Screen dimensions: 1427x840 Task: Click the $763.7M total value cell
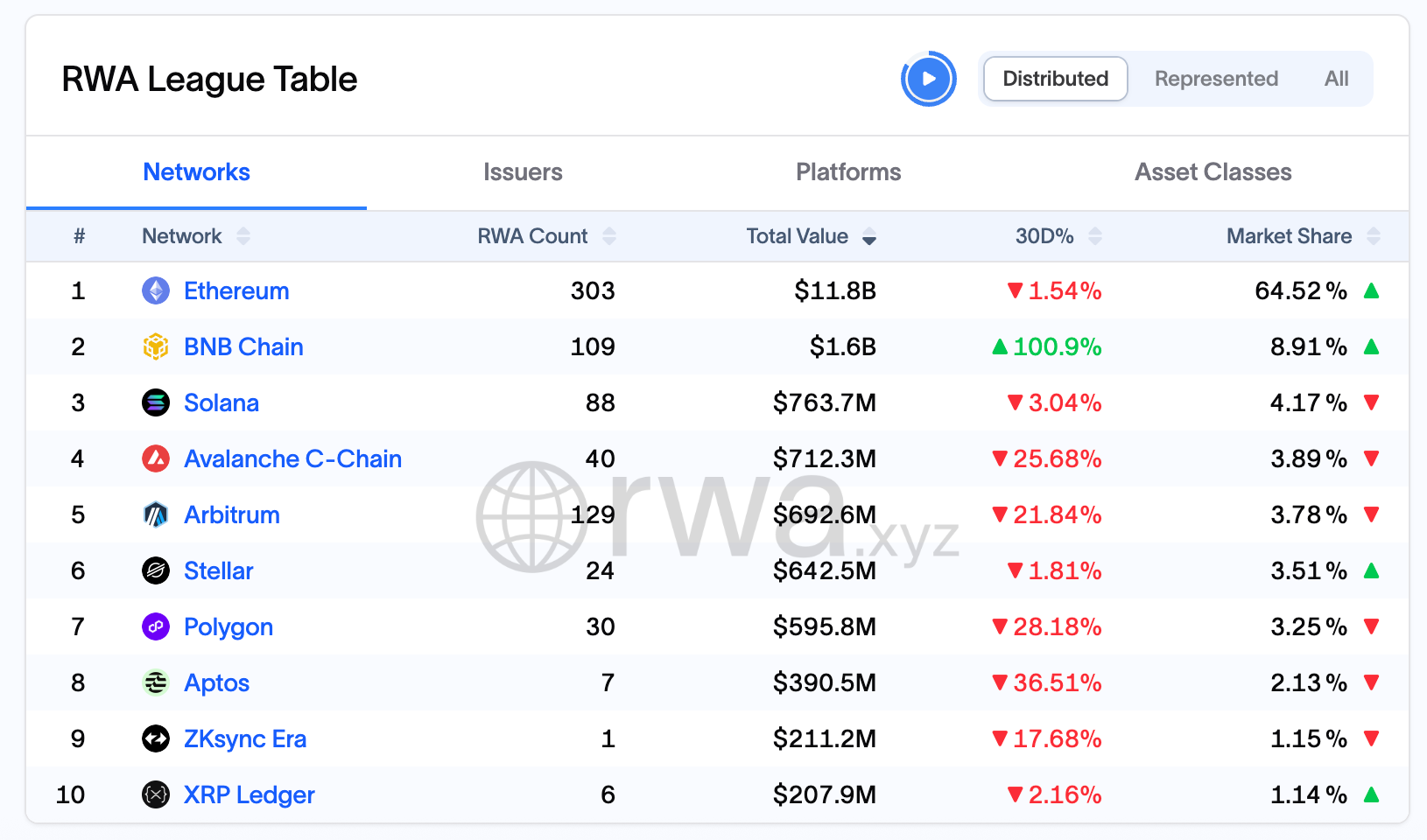pos(825,402)
